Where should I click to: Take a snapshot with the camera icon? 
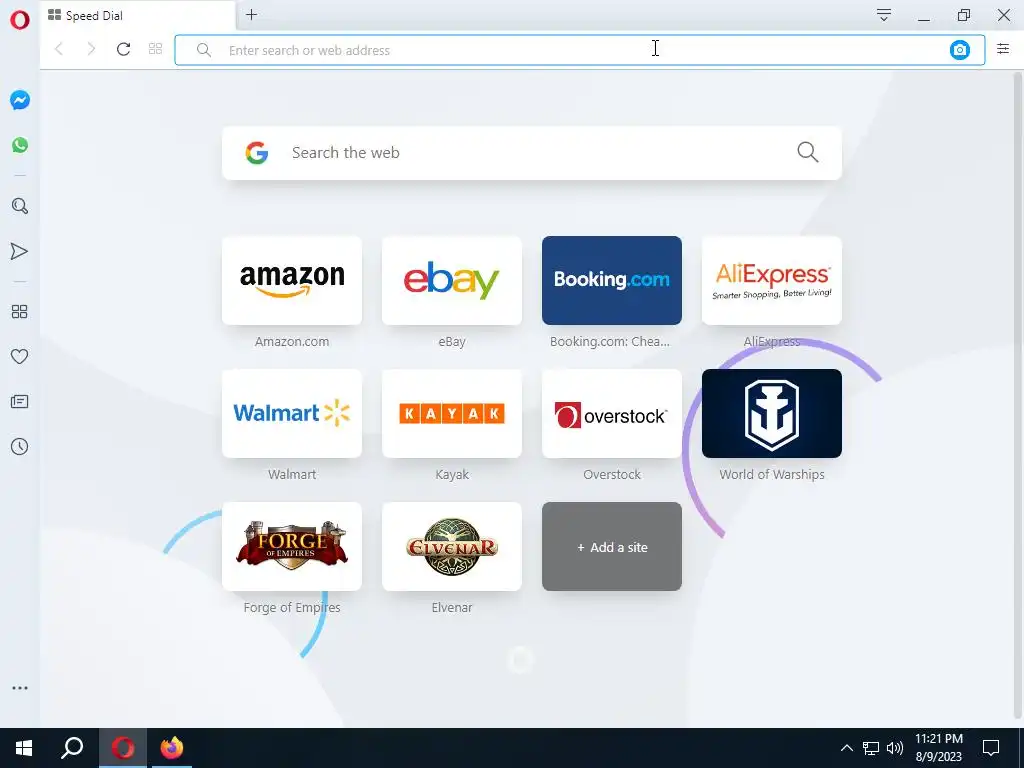point(959,50)
